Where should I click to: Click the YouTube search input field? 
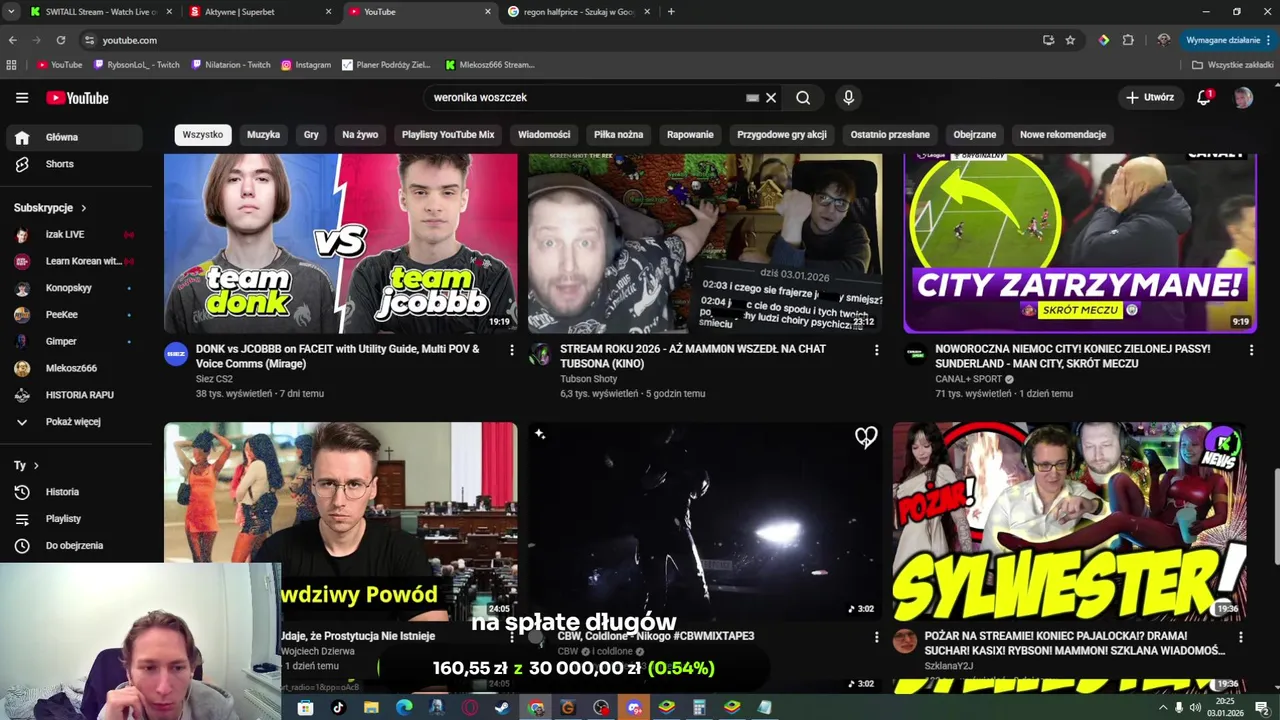(x=585, y=98)
